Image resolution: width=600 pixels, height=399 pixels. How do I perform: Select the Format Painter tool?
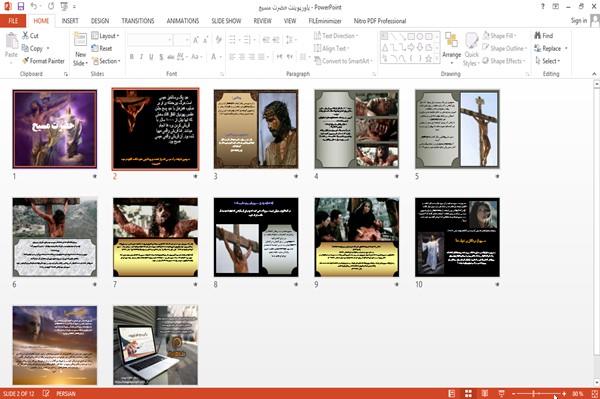point(43,61)
